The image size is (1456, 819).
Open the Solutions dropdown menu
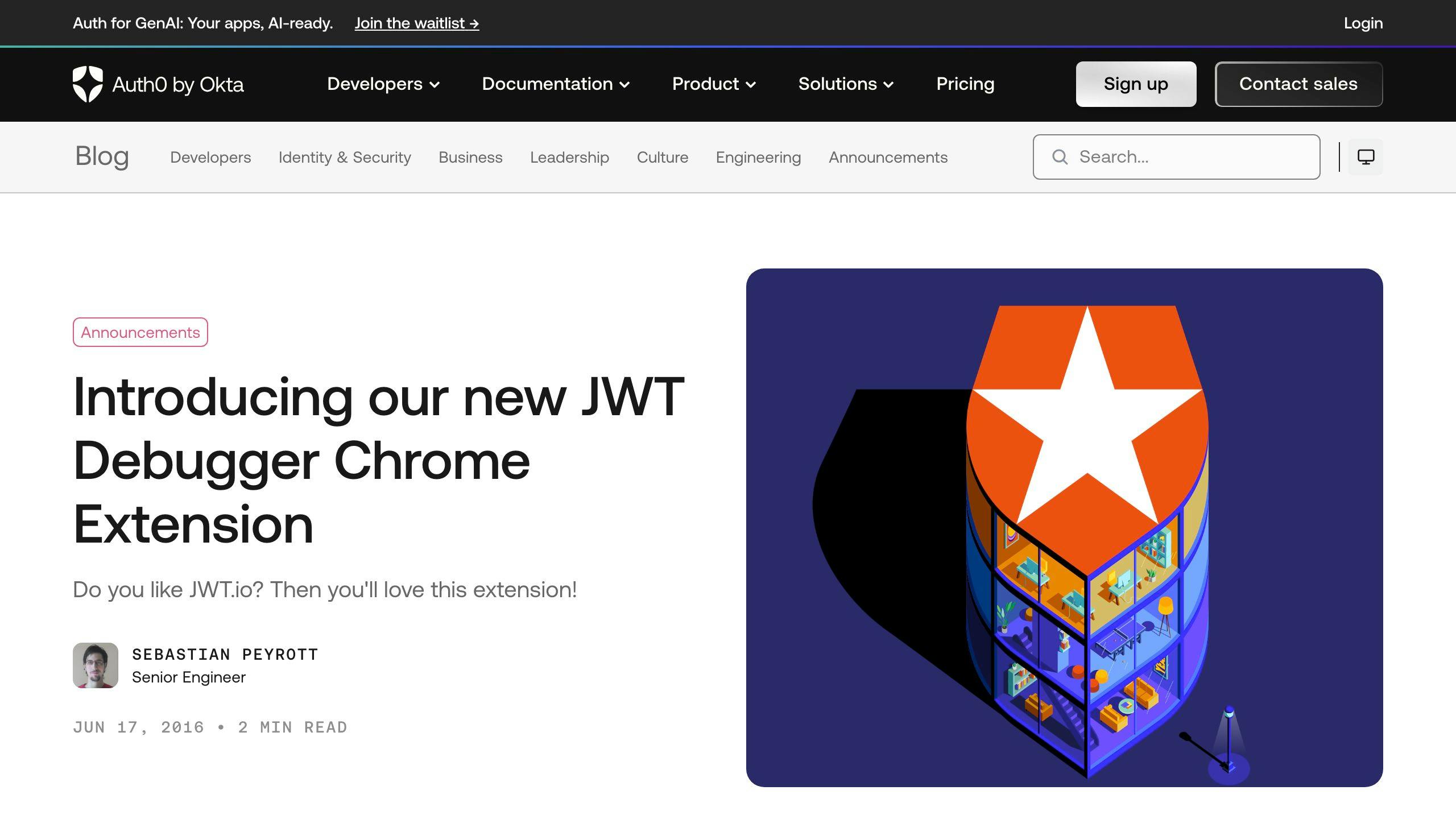(x=846, y=84)
